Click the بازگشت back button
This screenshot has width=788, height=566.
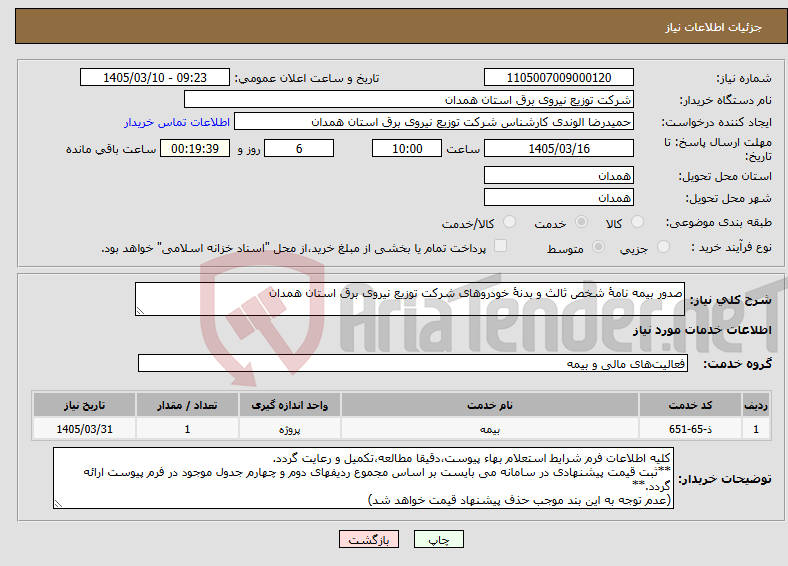click(369, 539)
